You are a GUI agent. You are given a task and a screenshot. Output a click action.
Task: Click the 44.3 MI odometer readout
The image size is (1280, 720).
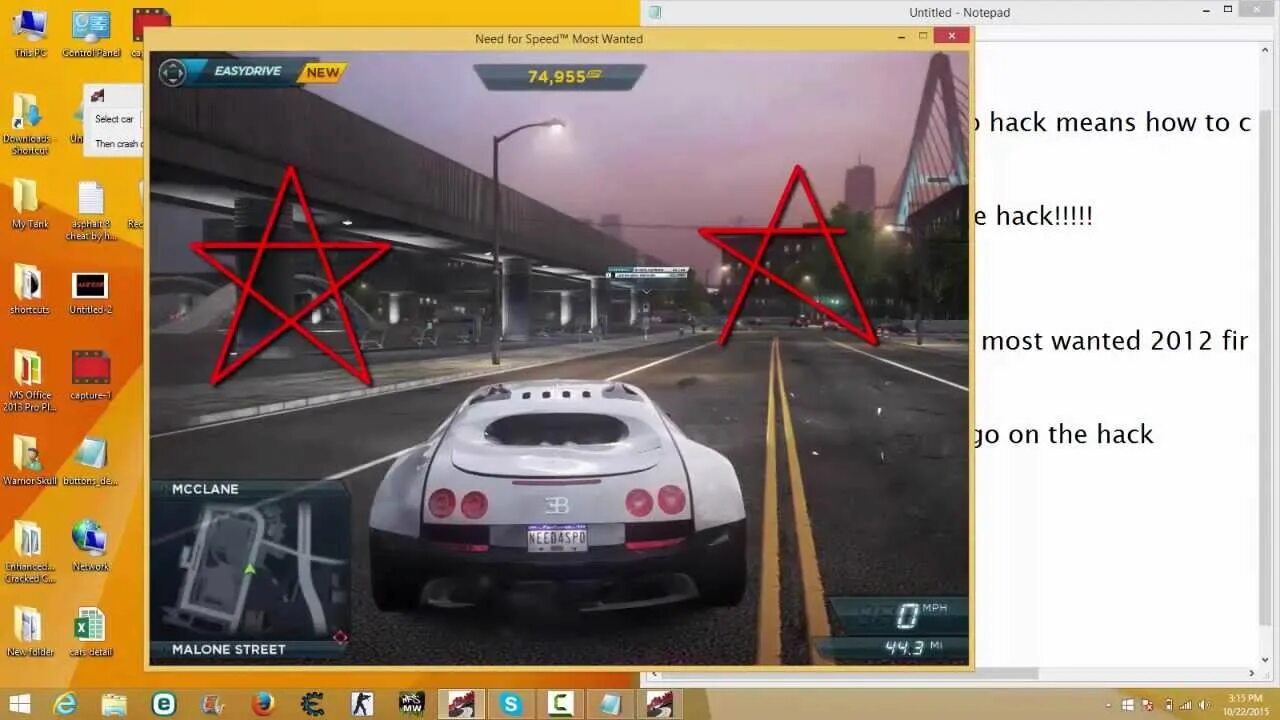pyautogui.click(x=914, y=647)
